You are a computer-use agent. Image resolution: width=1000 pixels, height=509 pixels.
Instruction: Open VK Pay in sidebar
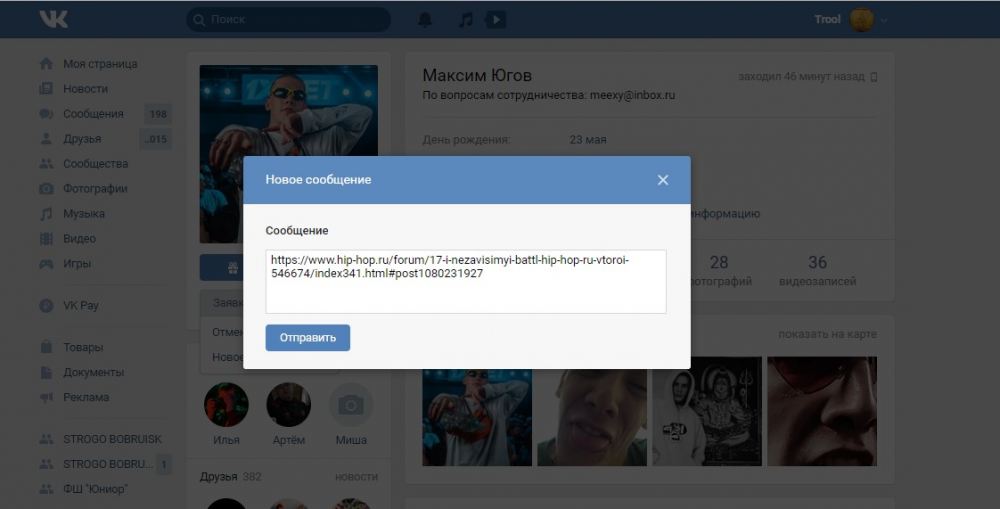pyautogui.click(x=80, y=306)
